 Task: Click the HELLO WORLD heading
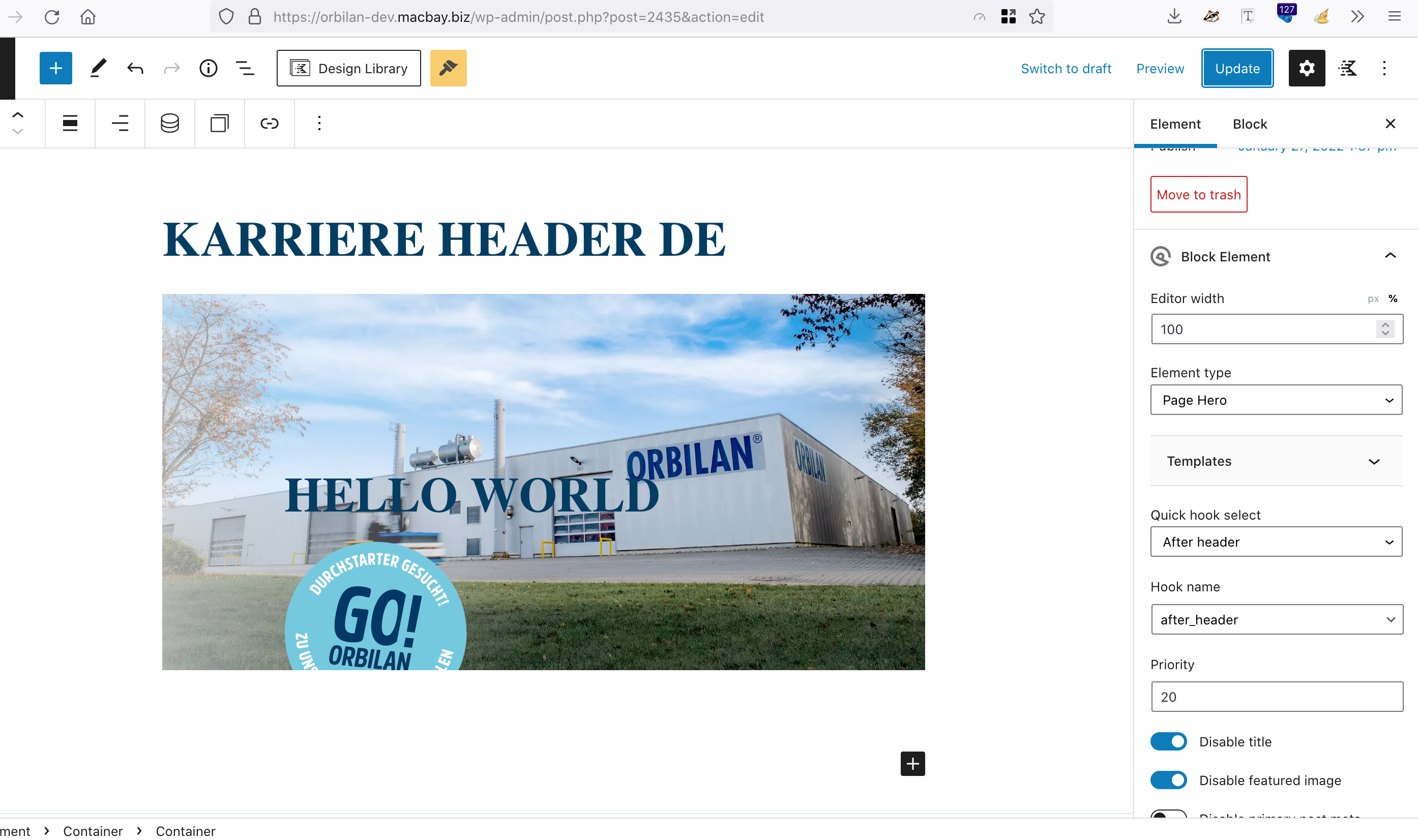tap(471, 495)
